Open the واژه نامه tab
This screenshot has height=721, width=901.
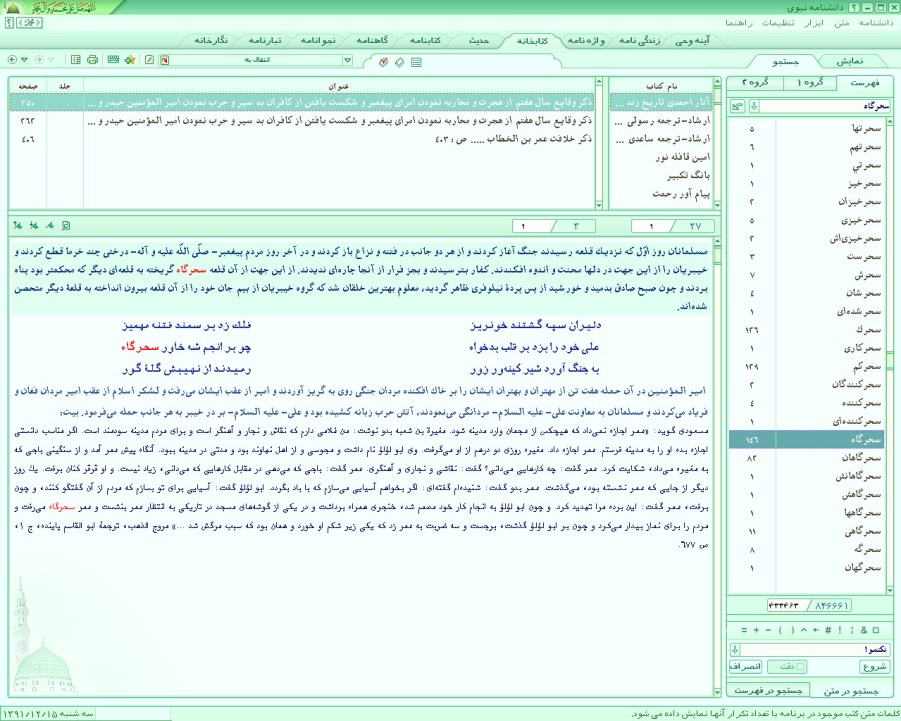(x=586, y=41)
